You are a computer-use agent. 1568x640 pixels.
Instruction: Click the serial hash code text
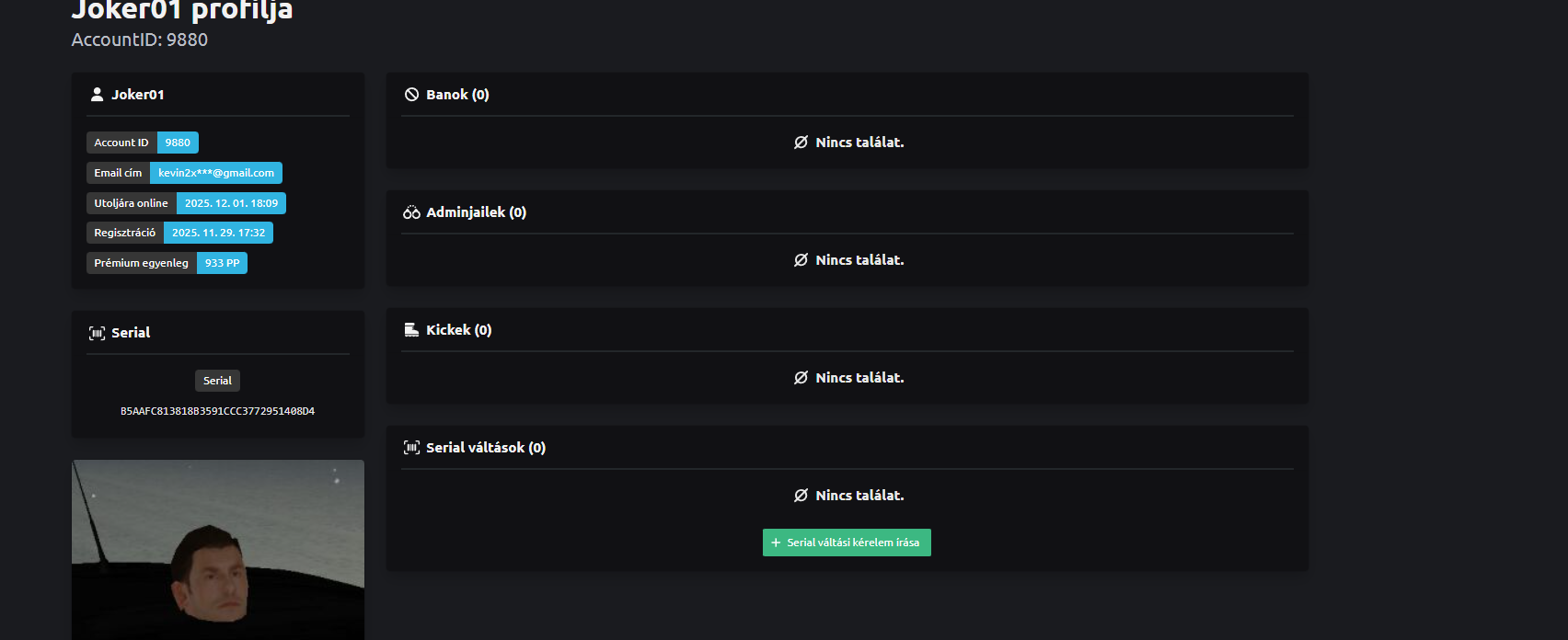[x=217, y=411]
